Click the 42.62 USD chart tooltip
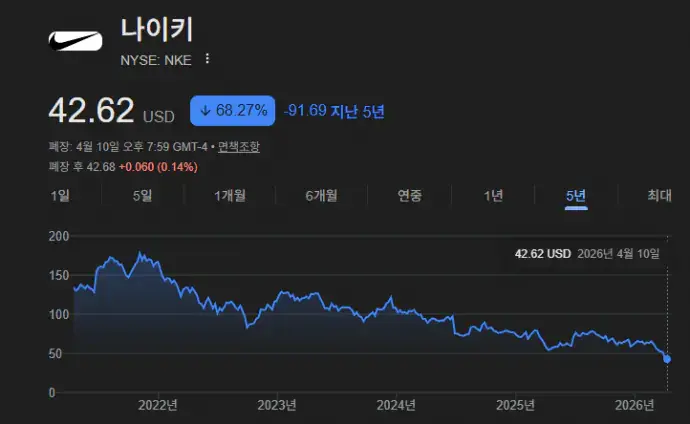Viewport: 690px width, 424px height. pyautogui.click(x=543, y=254)
